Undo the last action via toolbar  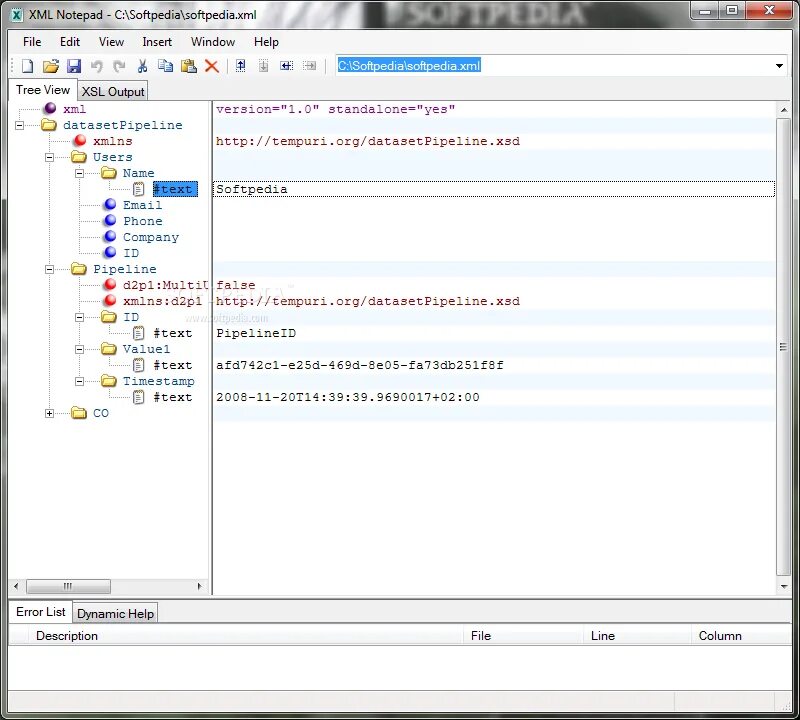(96, 66)
